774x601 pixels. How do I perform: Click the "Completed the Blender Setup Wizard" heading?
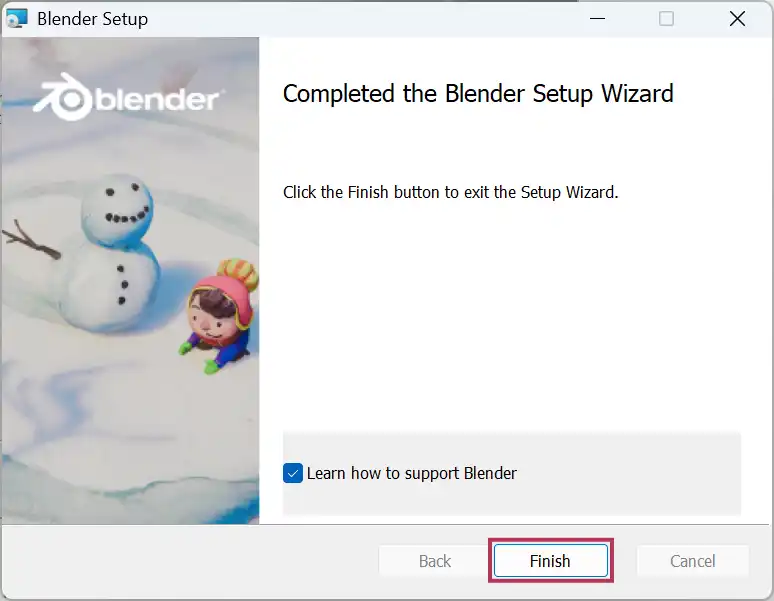coord(478,94)
